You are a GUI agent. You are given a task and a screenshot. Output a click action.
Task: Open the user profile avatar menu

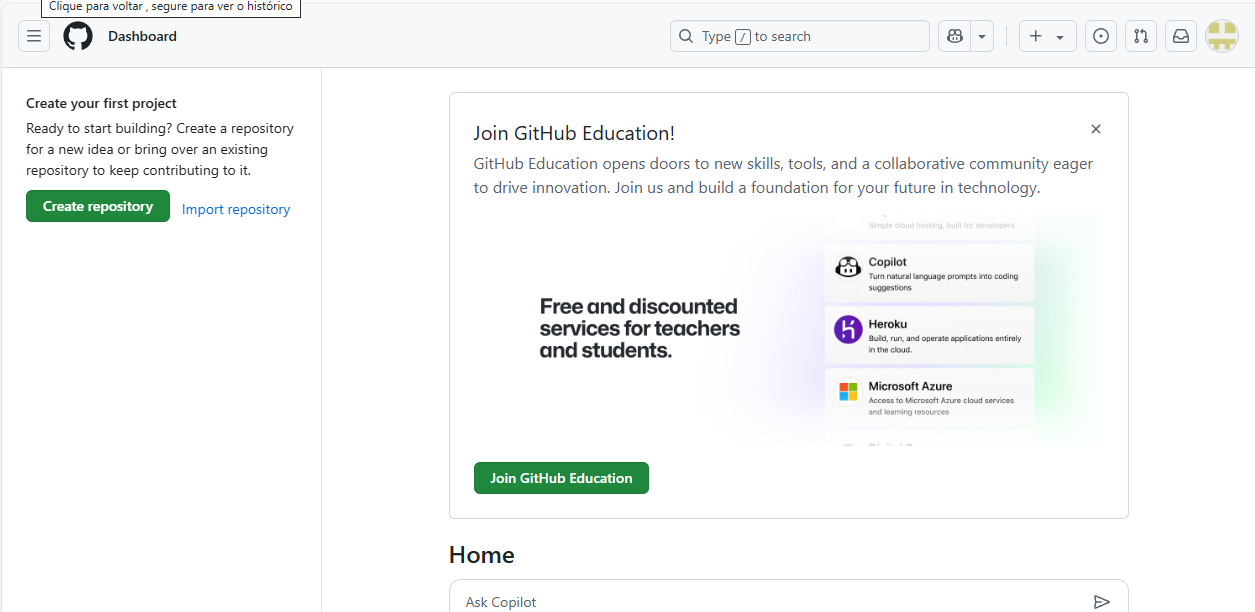pyautogui.click(x=1222, y=36)
